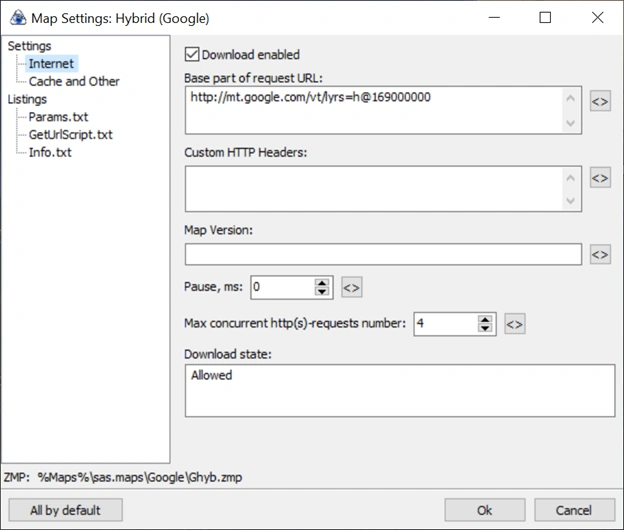Toggle the Download enabled checkbox
Viewport: 624px width, 530px height.
coord(193,55)
